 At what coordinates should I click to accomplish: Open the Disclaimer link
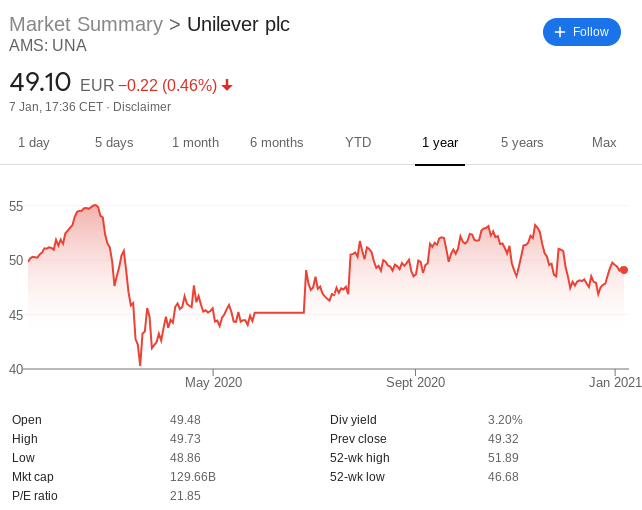142,107
